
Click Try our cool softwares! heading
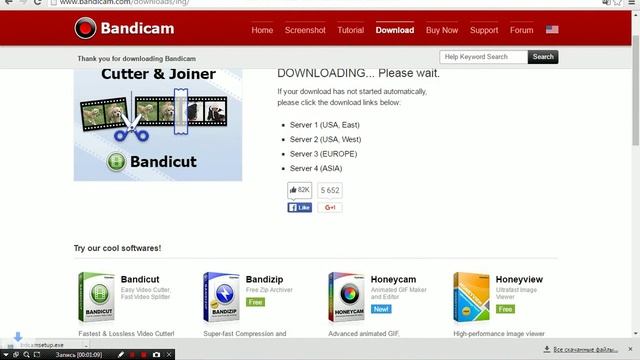pos(118,248)
